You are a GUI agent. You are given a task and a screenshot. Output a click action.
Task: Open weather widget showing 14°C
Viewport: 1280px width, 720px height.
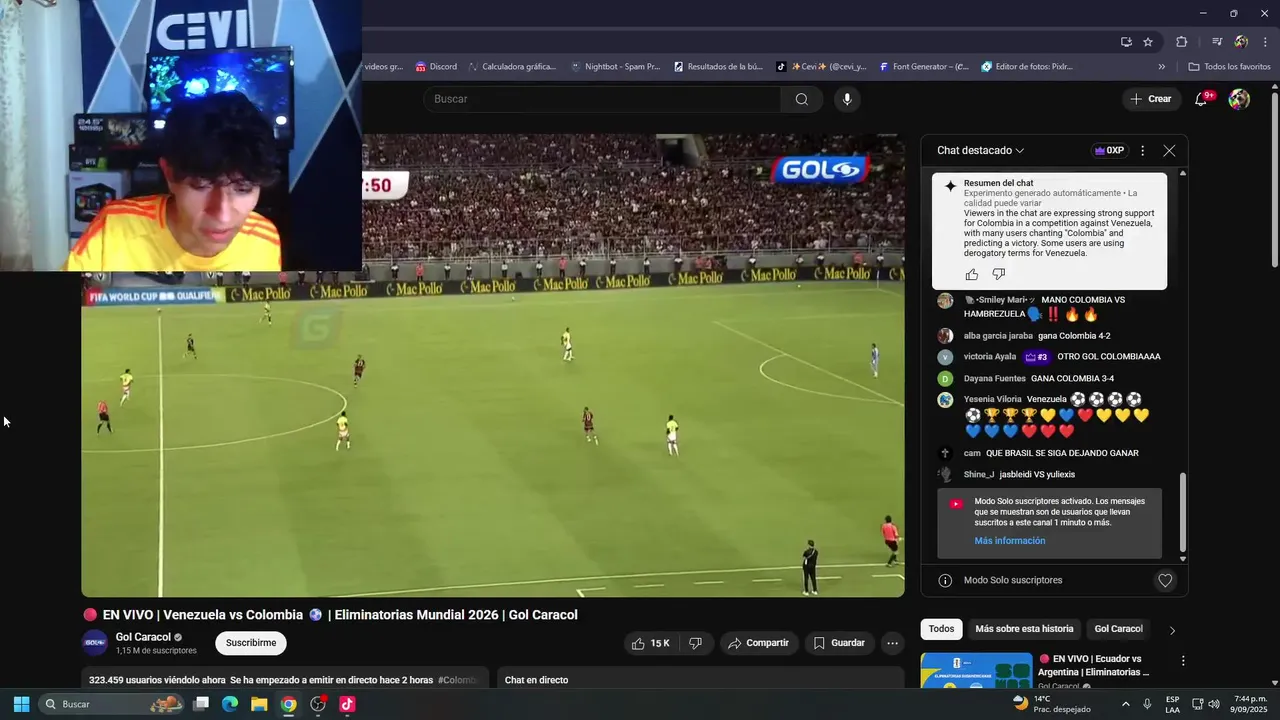1052,704
